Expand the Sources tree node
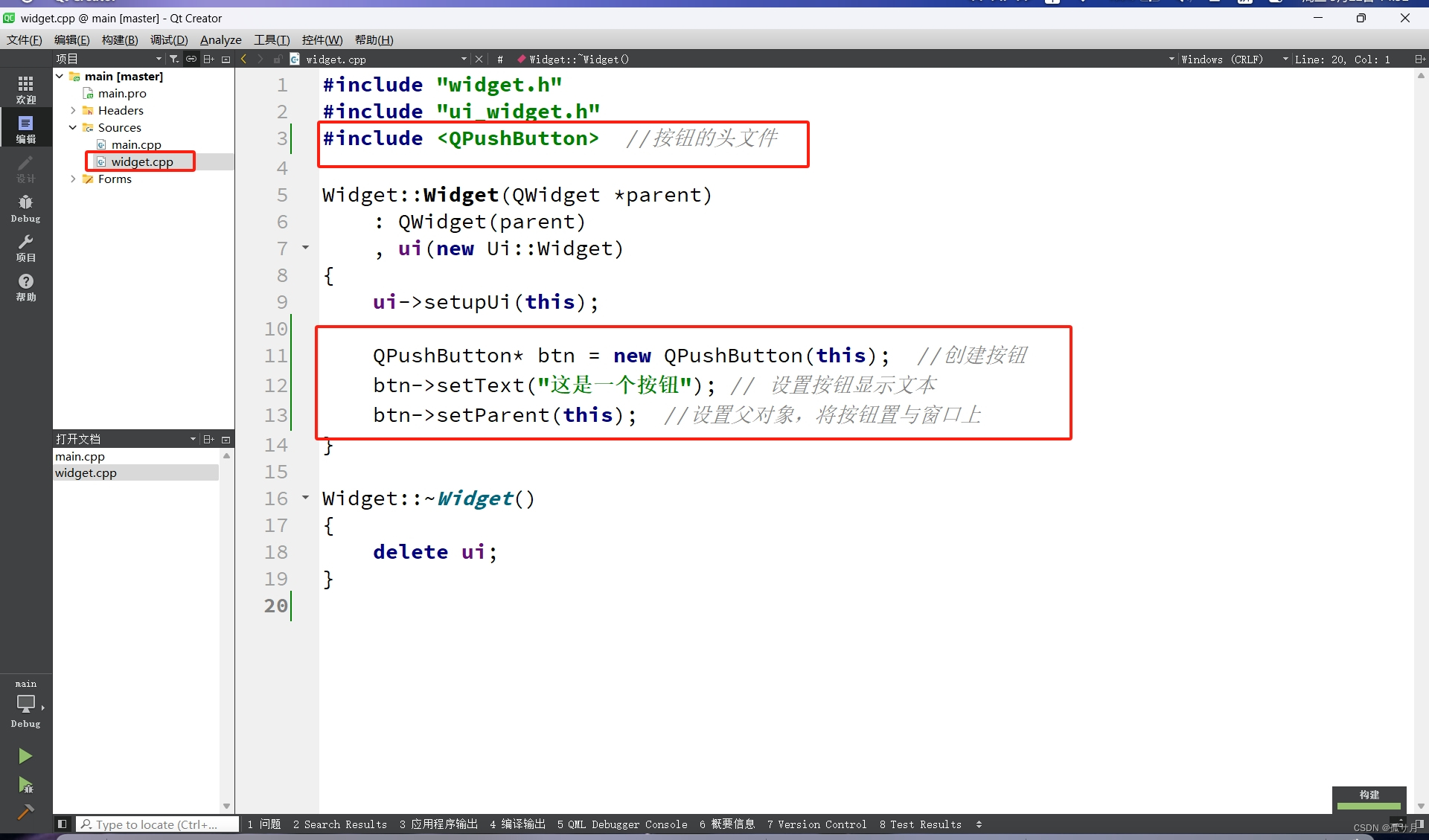This screenshot has height=840, width=1429. pos(76,127)
